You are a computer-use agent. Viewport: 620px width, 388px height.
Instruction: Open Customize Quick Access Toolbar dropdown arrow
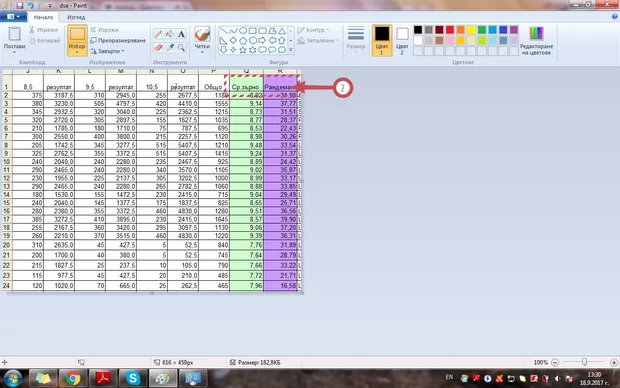[50, 6]
